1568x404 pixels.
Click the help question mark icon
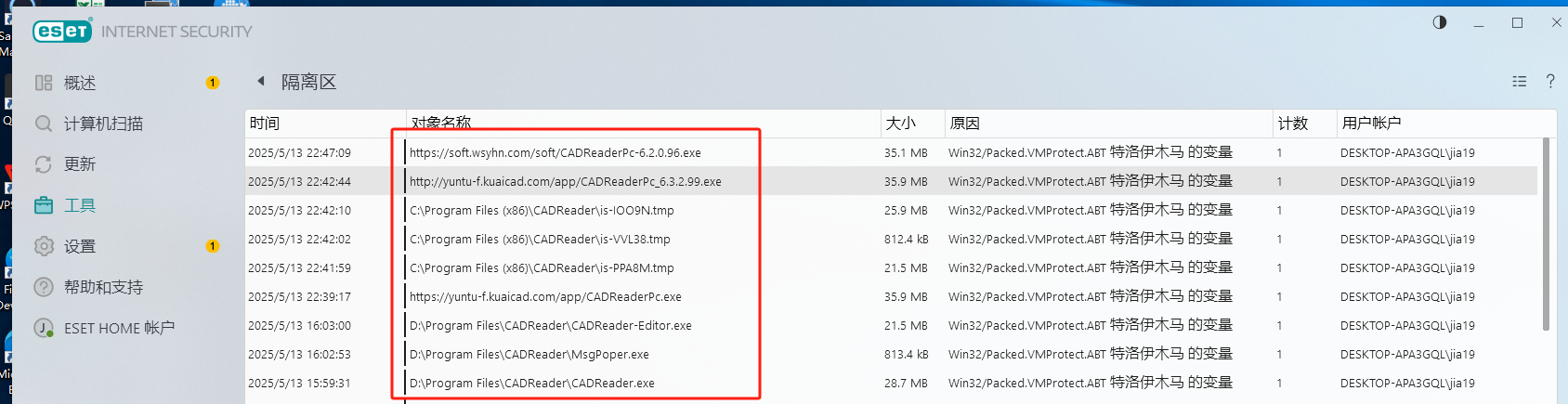[x=1550, y=81]
